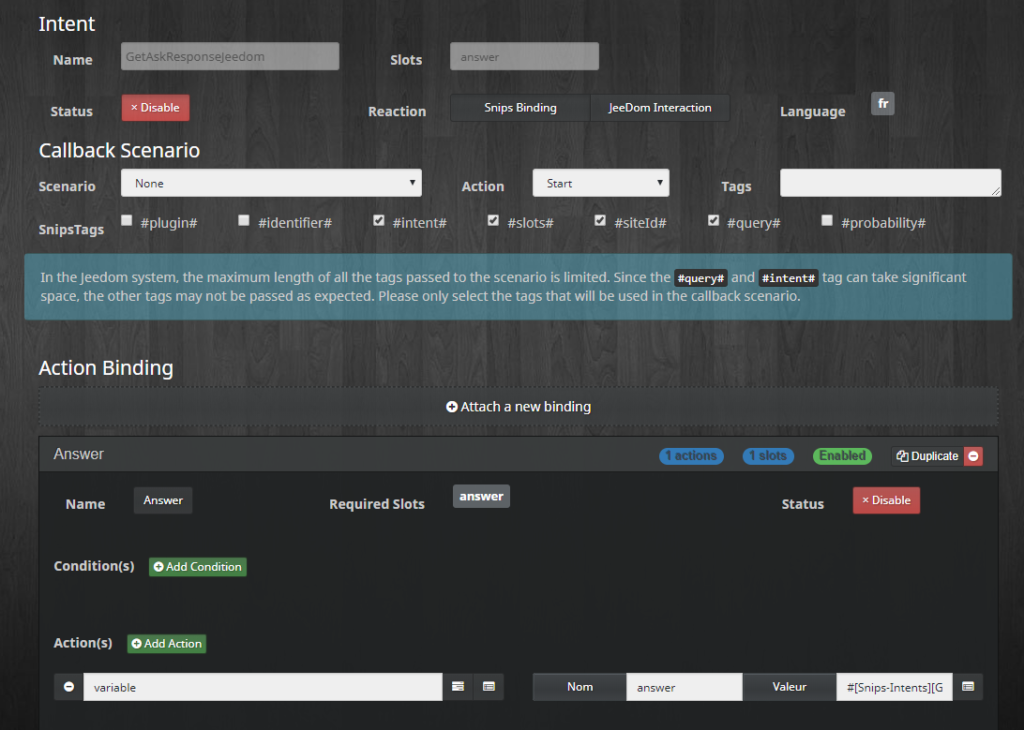Check the #identifier# tag checkbox
1024x730 pixels.
coord(244,221)
